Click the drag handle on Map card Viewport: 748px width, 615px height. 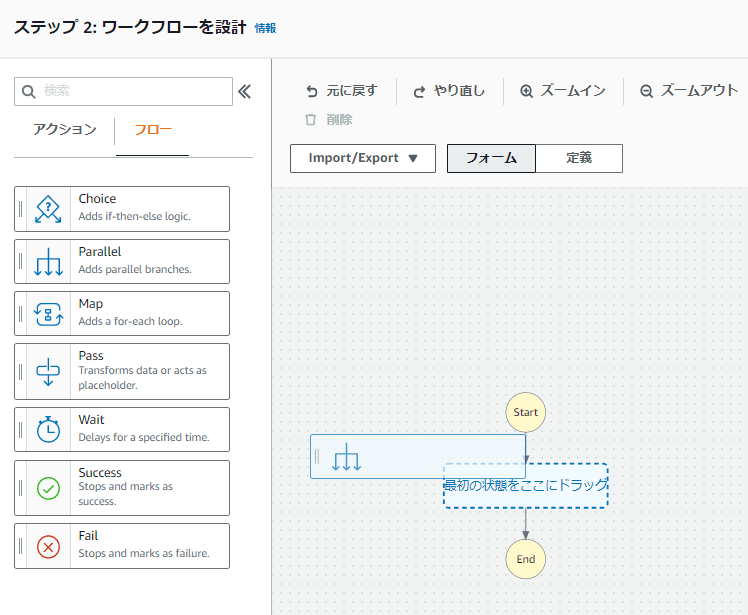tap(21, 313)
